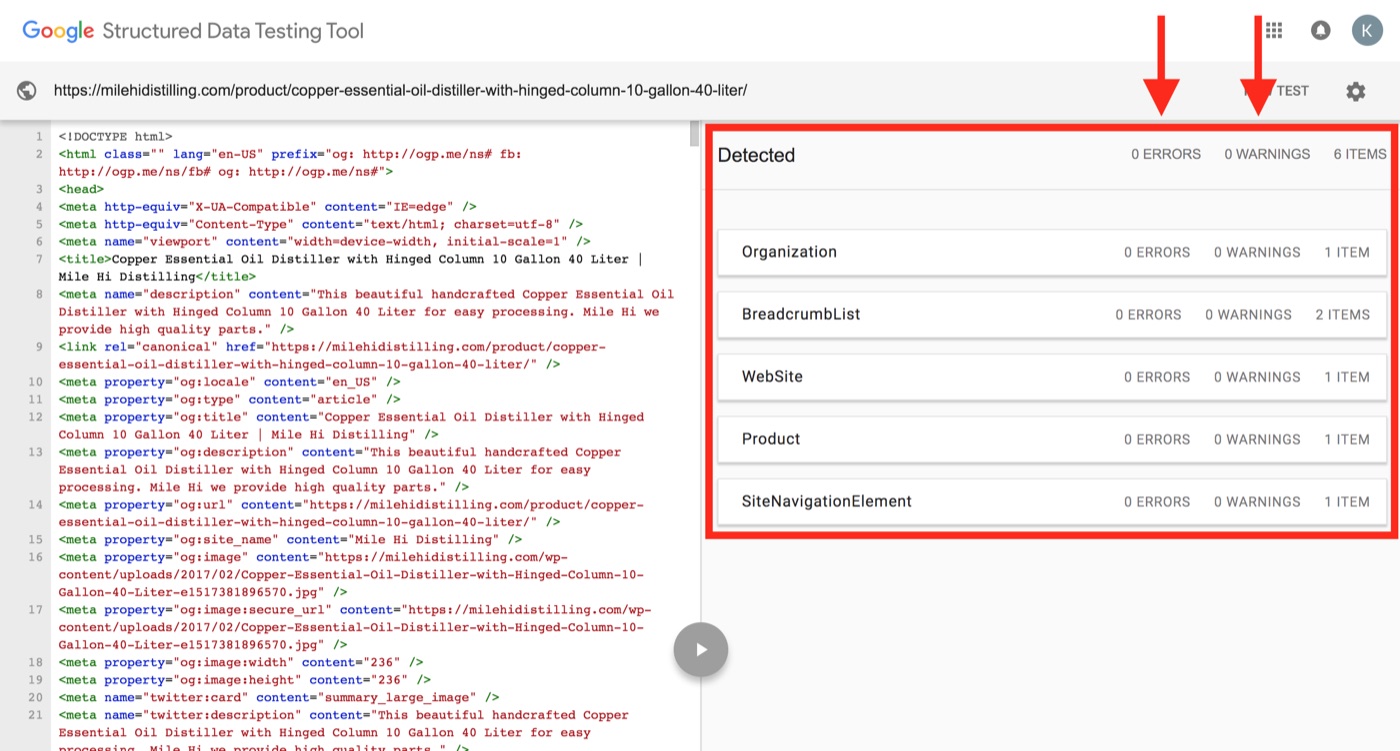Click code line number 9
The width and height of the screenshot is (1400, 751).
[38, 347]
